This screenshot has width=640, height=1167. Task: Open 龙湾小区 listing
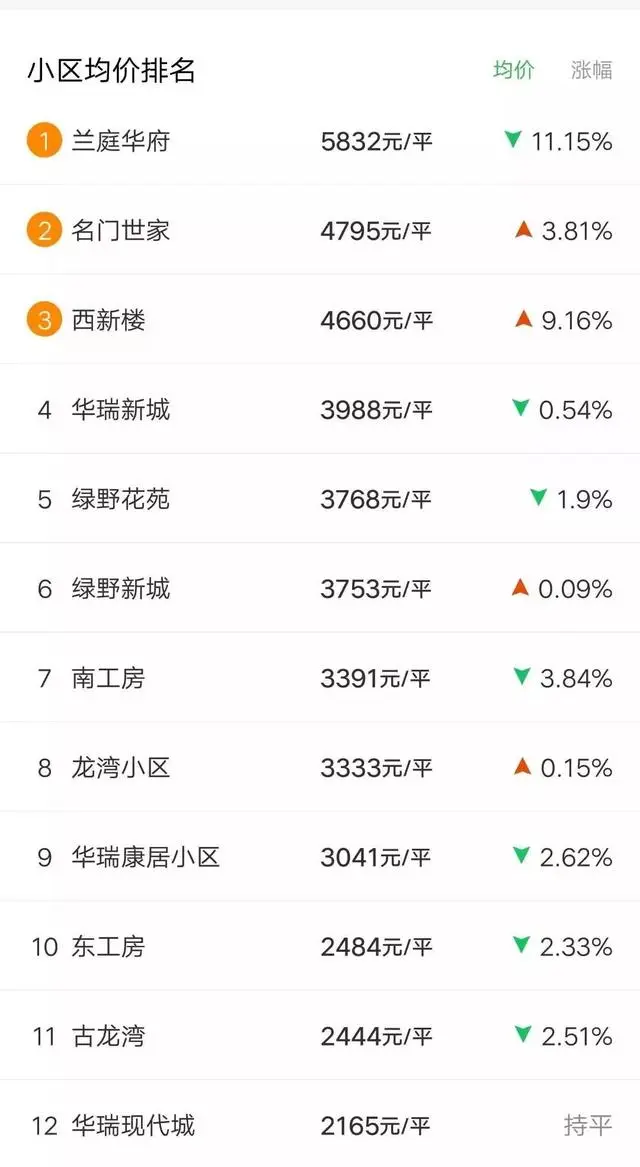coord(320,767)
